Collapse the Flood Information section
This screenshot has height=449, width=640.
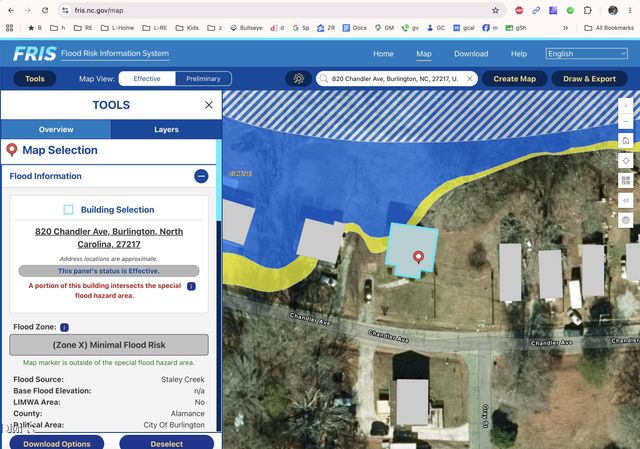click(201, 176)
